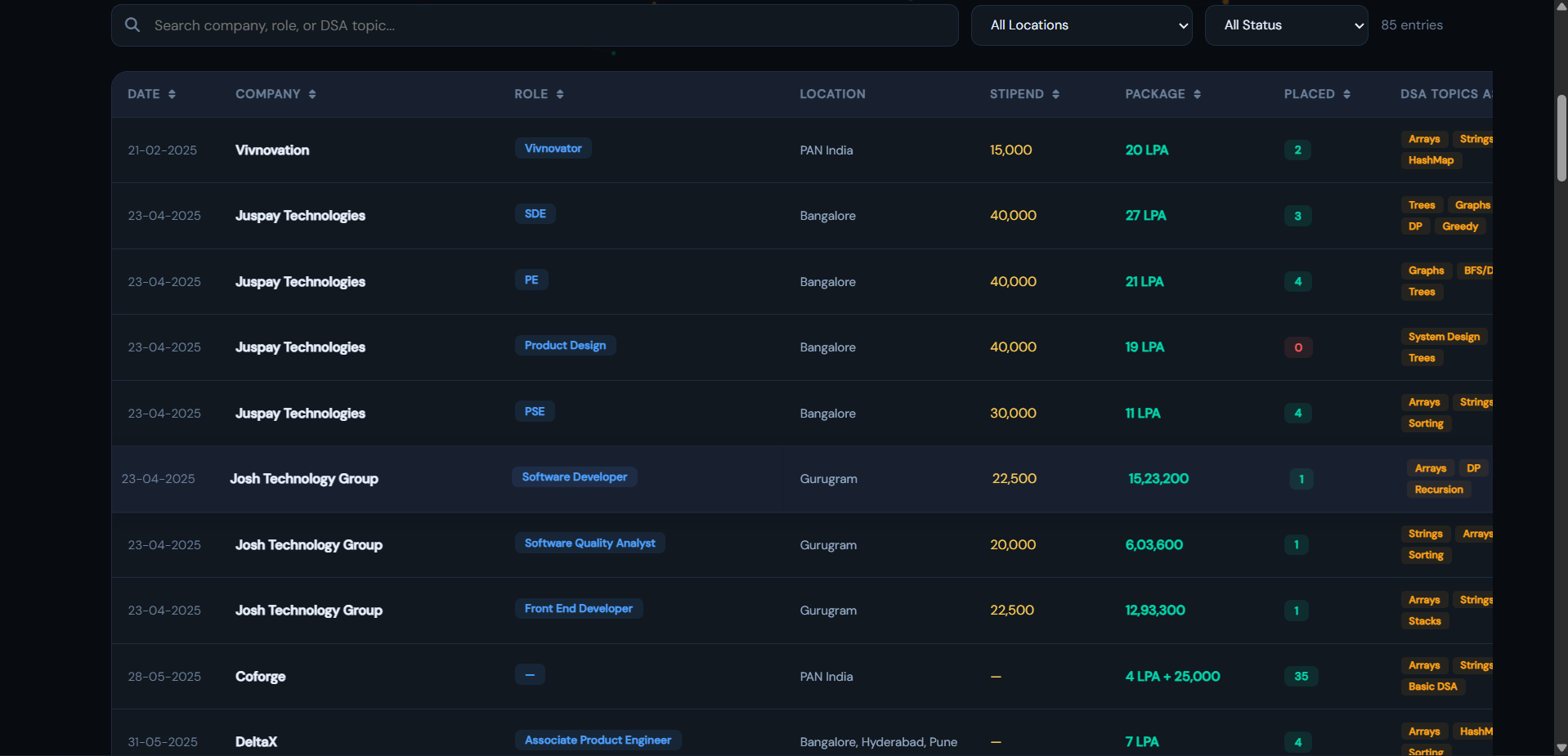
Task: Click the PACKAGE column header
Action: pos(1163,94)
